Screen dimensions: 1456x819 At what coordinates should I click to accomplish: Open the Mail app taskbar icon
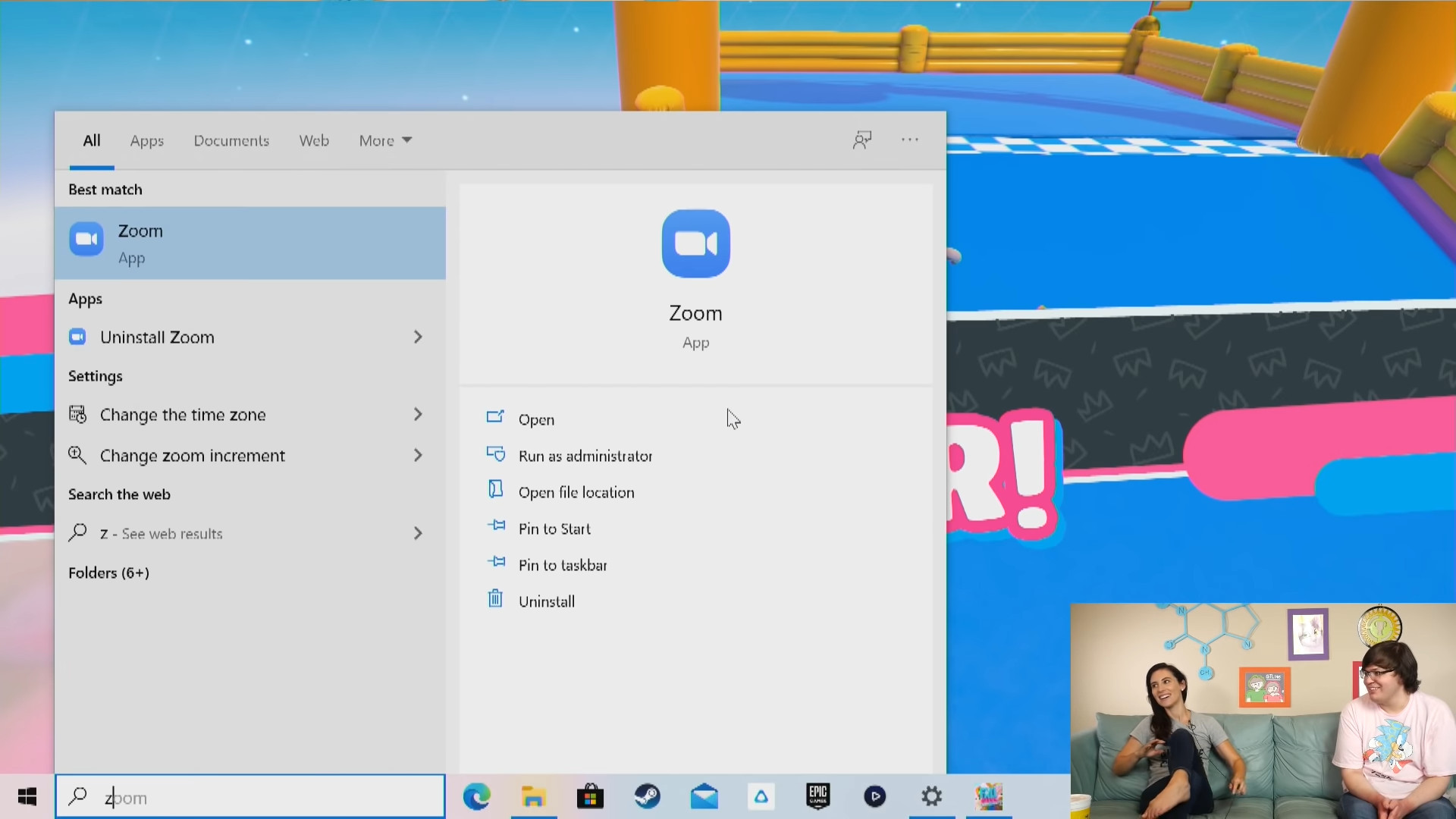point(704,796)
